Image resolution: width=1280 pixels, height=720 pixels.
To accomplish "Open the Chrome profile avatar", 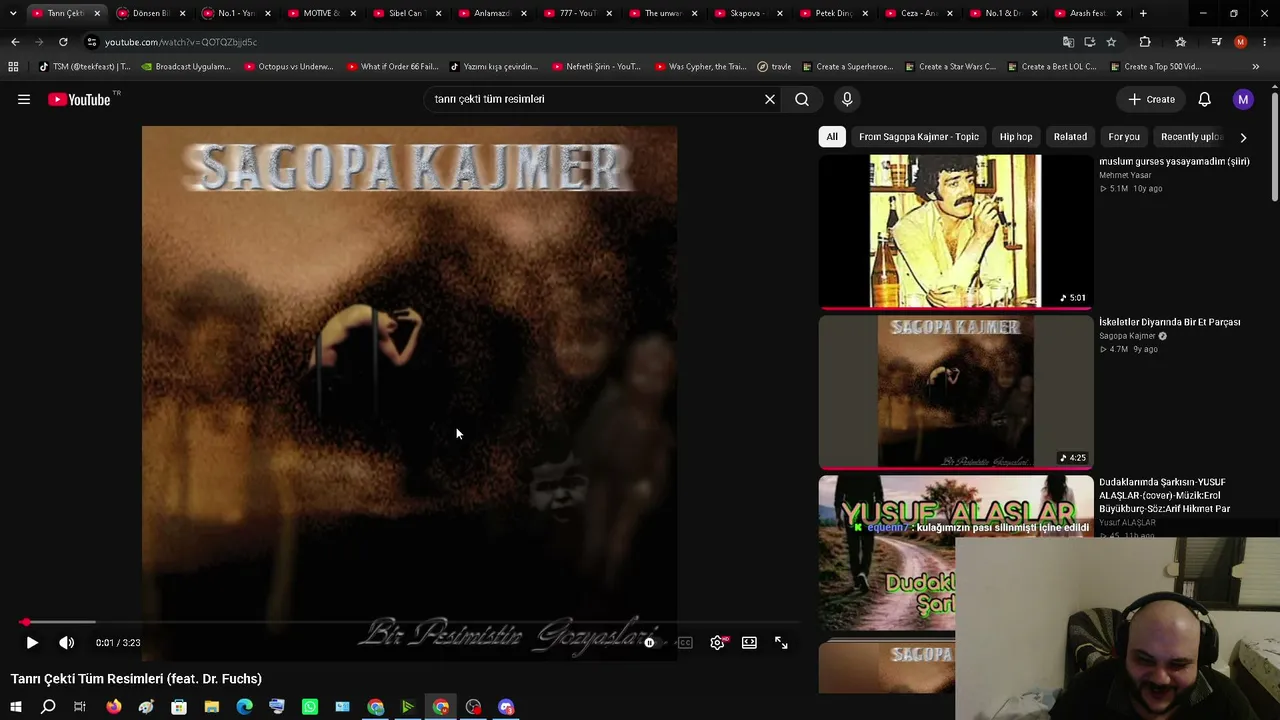I will (x=1240, y=42).
